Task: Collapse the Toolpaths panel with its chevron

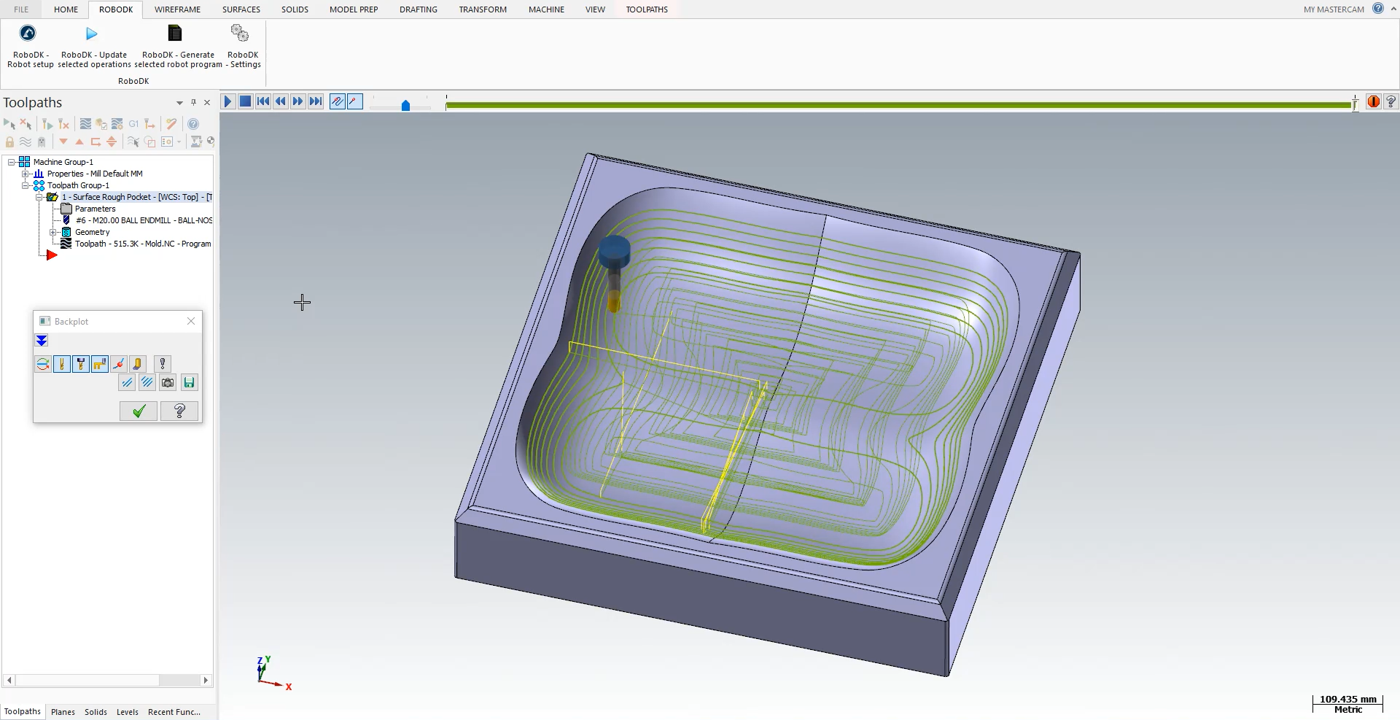Action: coord(179,101)
